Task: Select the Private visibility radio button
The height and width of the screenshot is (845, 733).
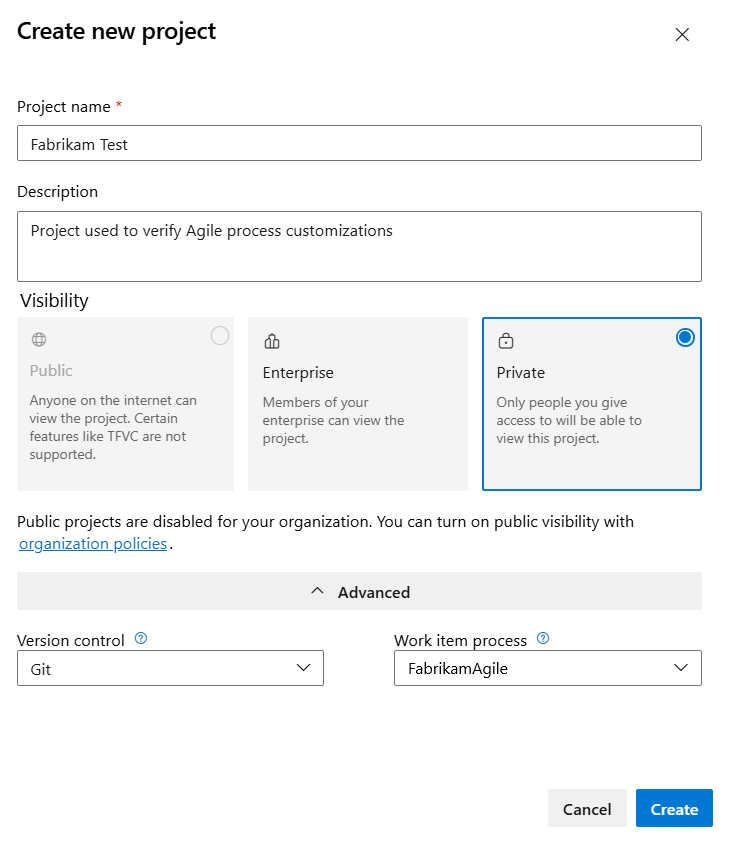Action: click(x=685, y=337)
